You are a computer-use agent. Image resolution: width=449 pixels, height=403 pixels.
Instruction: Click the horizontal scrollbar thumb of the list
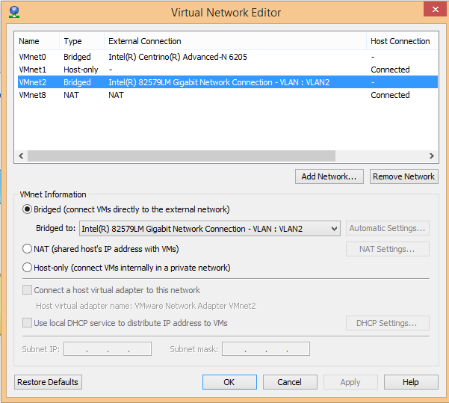[x=181, y=156]
